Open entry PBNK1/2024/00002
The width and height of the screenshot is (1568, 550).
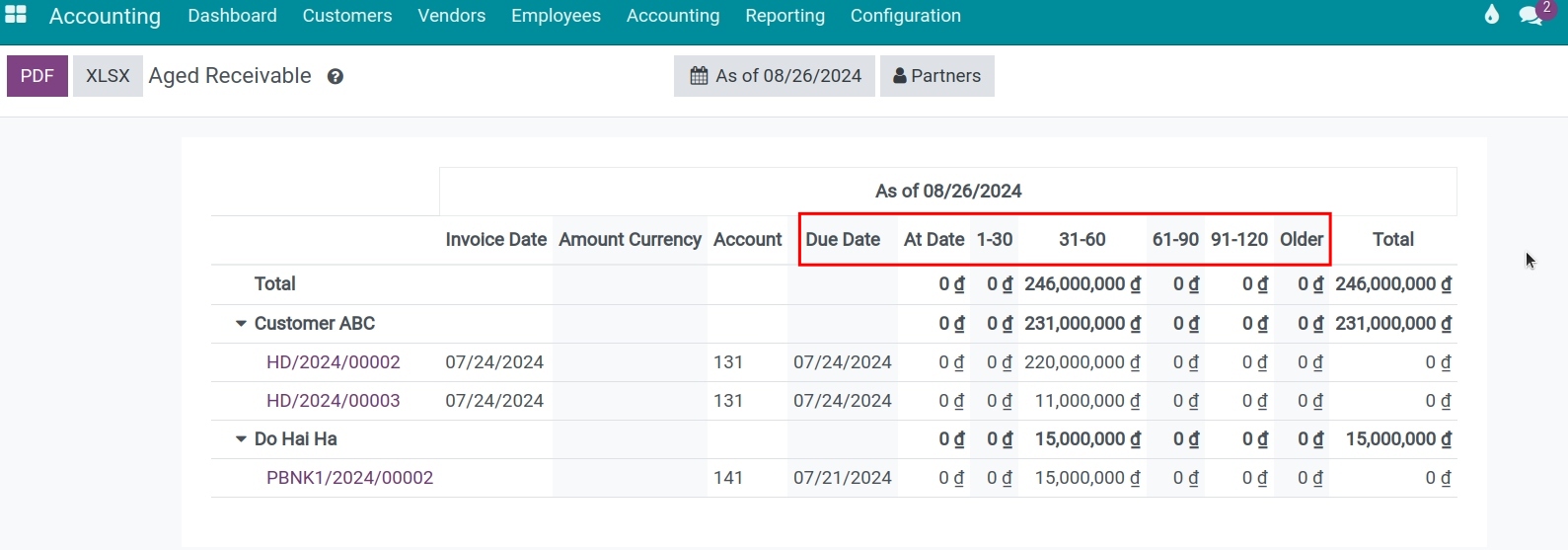pyautogui.click(x=349, y=478)
